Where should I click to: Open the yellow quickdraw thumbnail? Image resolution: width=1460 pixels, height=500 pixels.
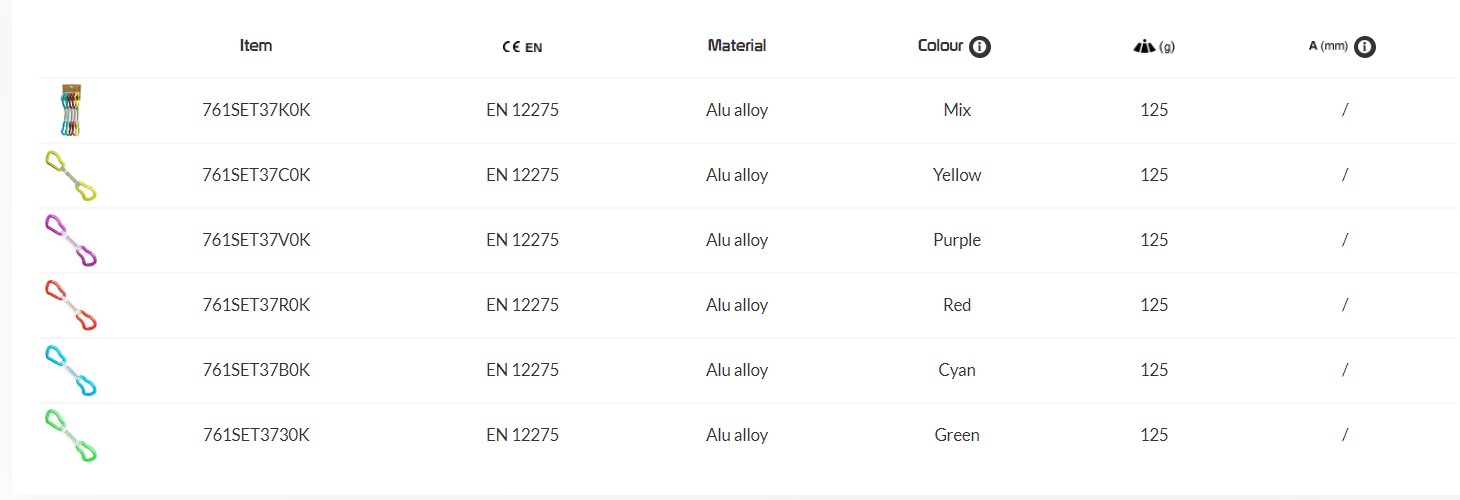coord(71,175)
